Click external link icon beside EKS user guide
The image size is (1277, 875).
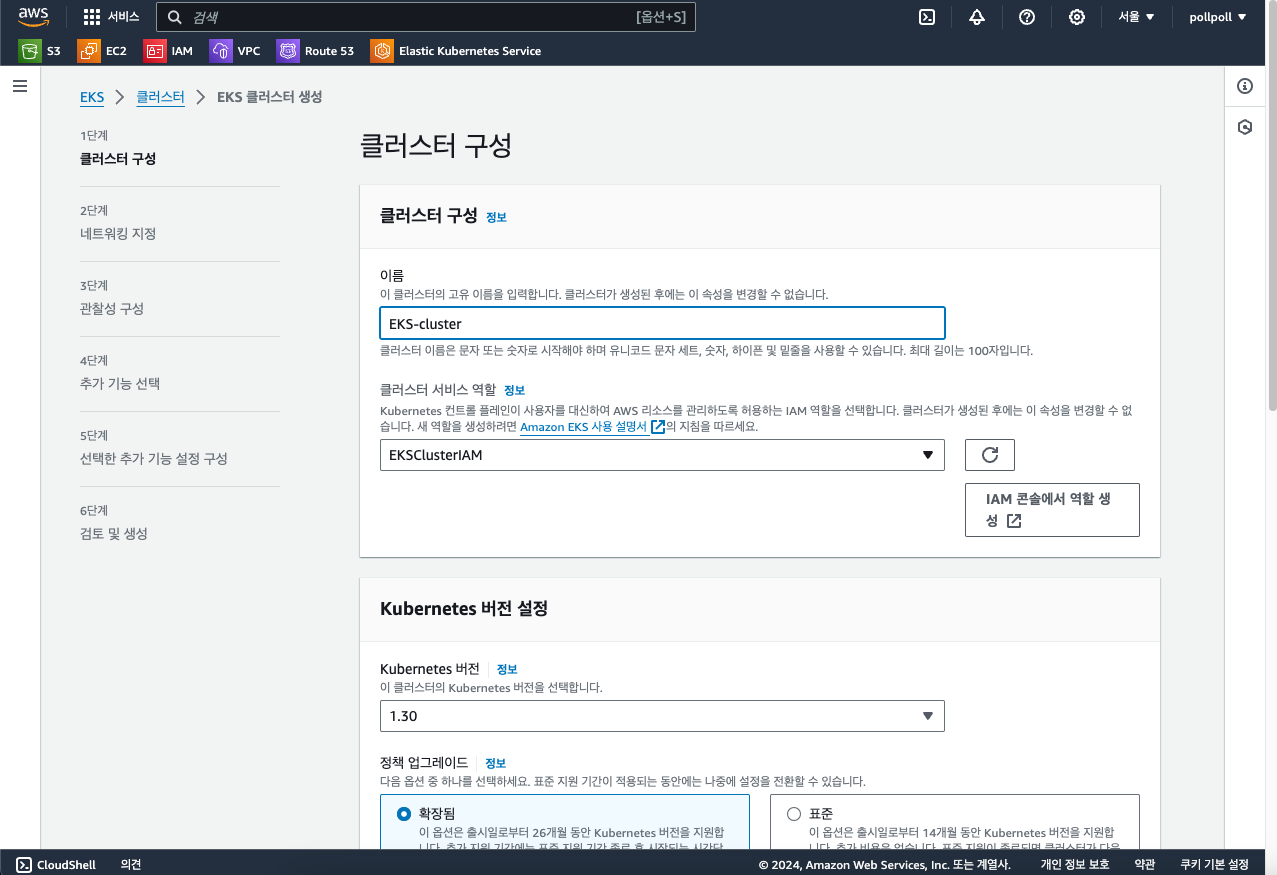658,427
